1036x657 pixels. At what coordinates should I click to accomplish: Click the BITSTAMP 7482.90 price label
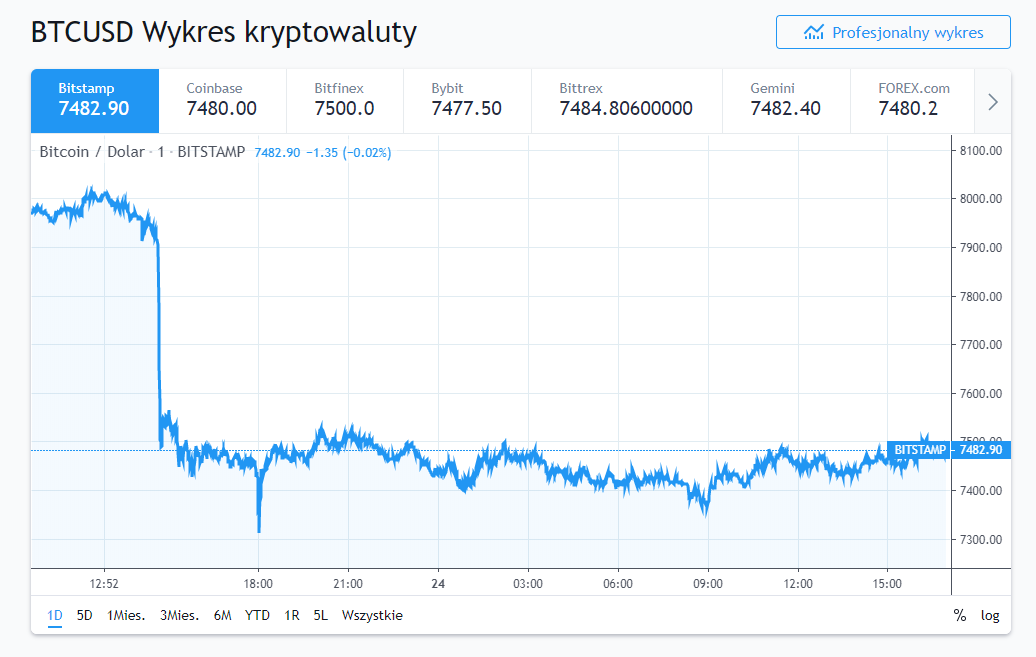point(949,450)
